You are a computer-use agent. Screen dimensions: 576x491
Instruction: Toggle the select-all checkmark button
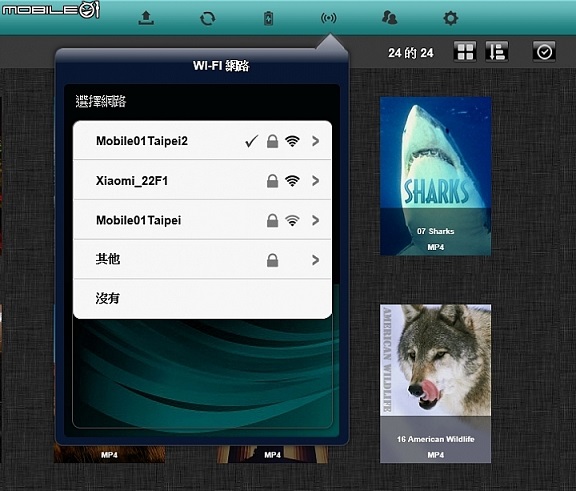click(x=544, y=51)
